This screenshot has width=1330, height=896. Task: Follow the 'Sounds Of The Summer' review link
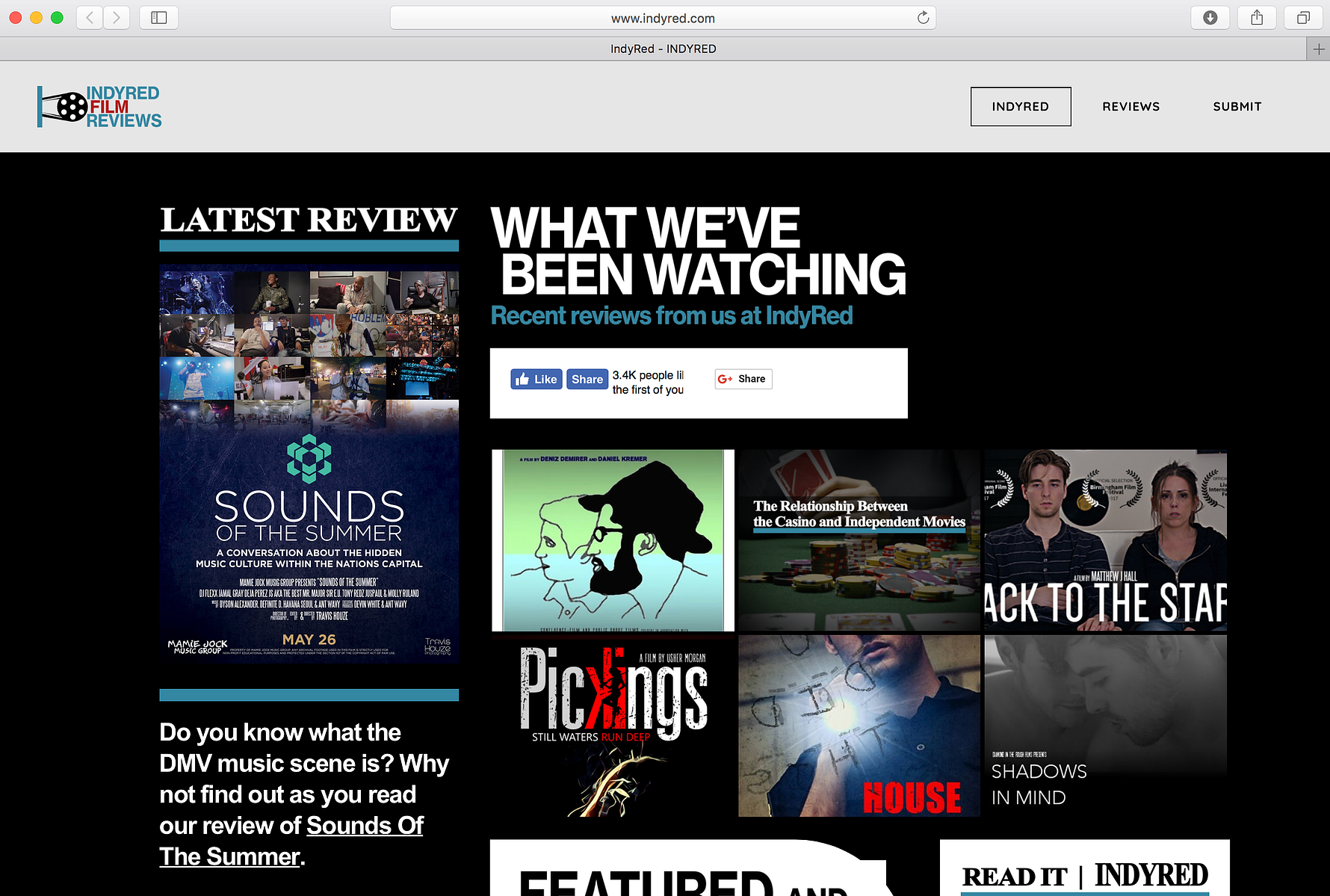coord(291,841)
